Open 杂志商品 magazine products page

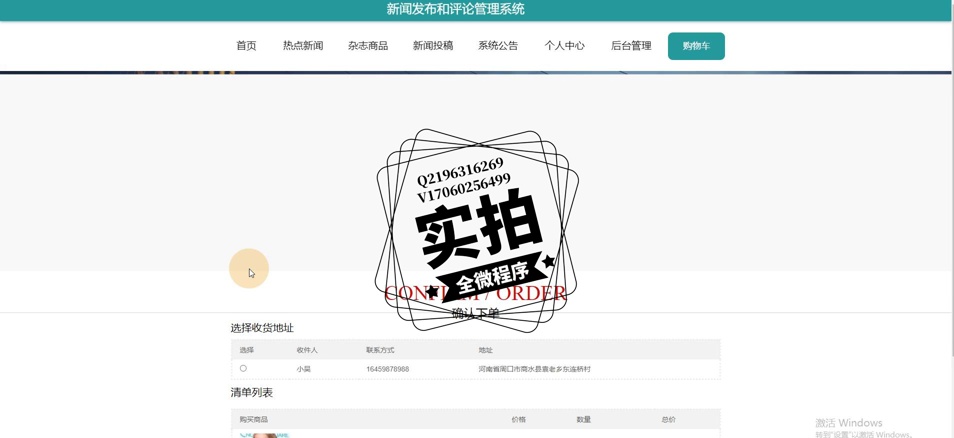(368, 46)
